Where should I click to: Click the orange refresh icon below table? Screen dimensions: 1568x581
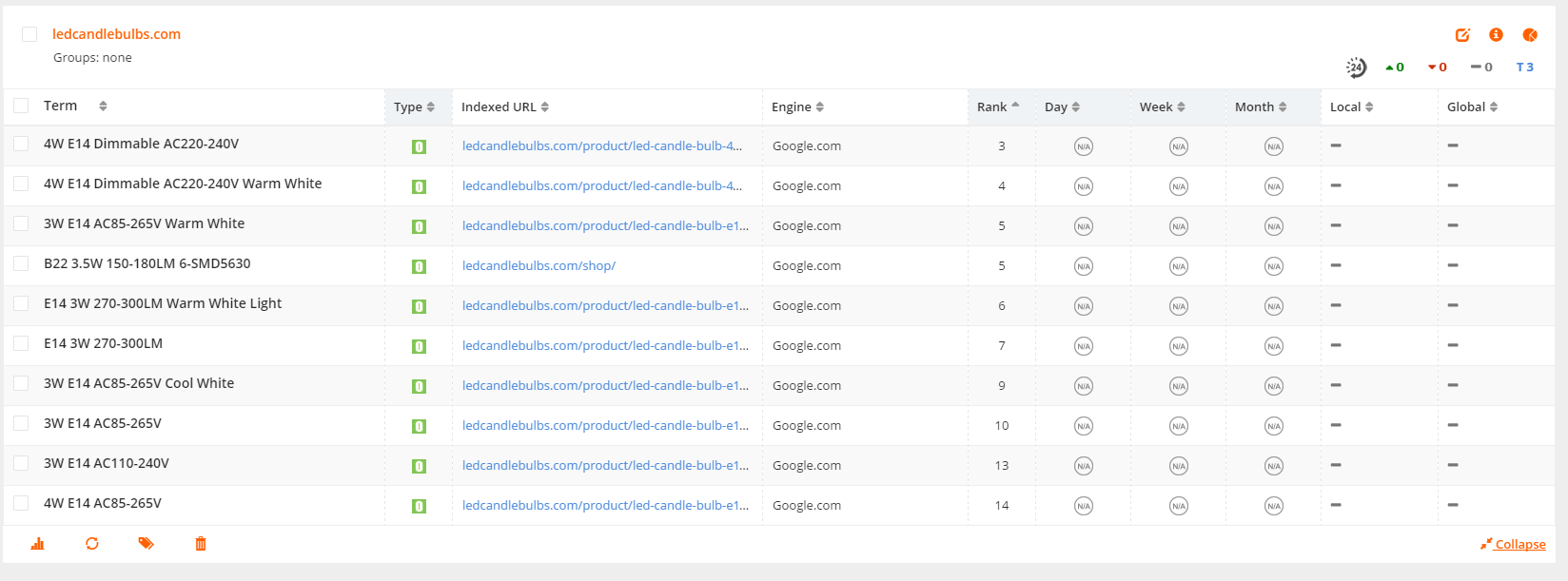click(92, 544)
